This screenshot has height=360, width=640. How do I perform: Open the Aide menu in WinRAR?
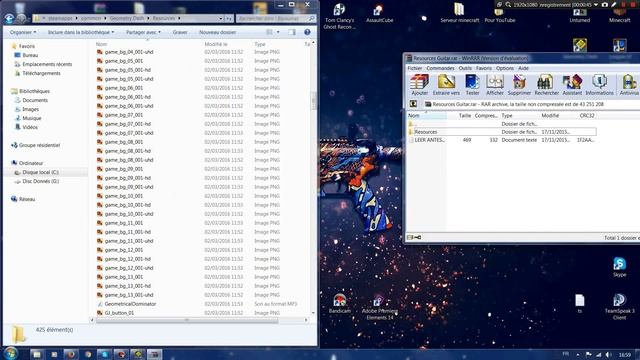tap(523, 68)
